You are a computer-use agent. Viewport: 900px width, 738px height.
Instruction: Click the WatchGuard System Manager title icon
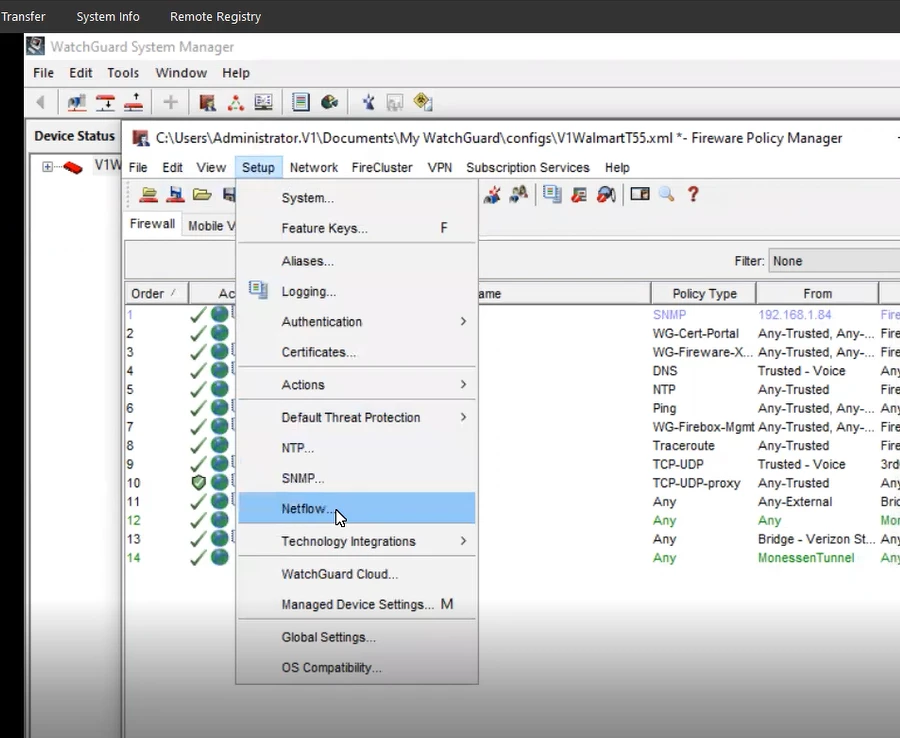(x=36, y=46)
